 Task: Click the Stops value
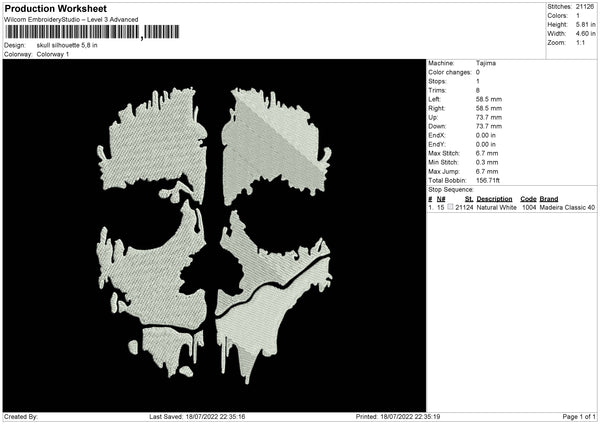pos(478,82)
